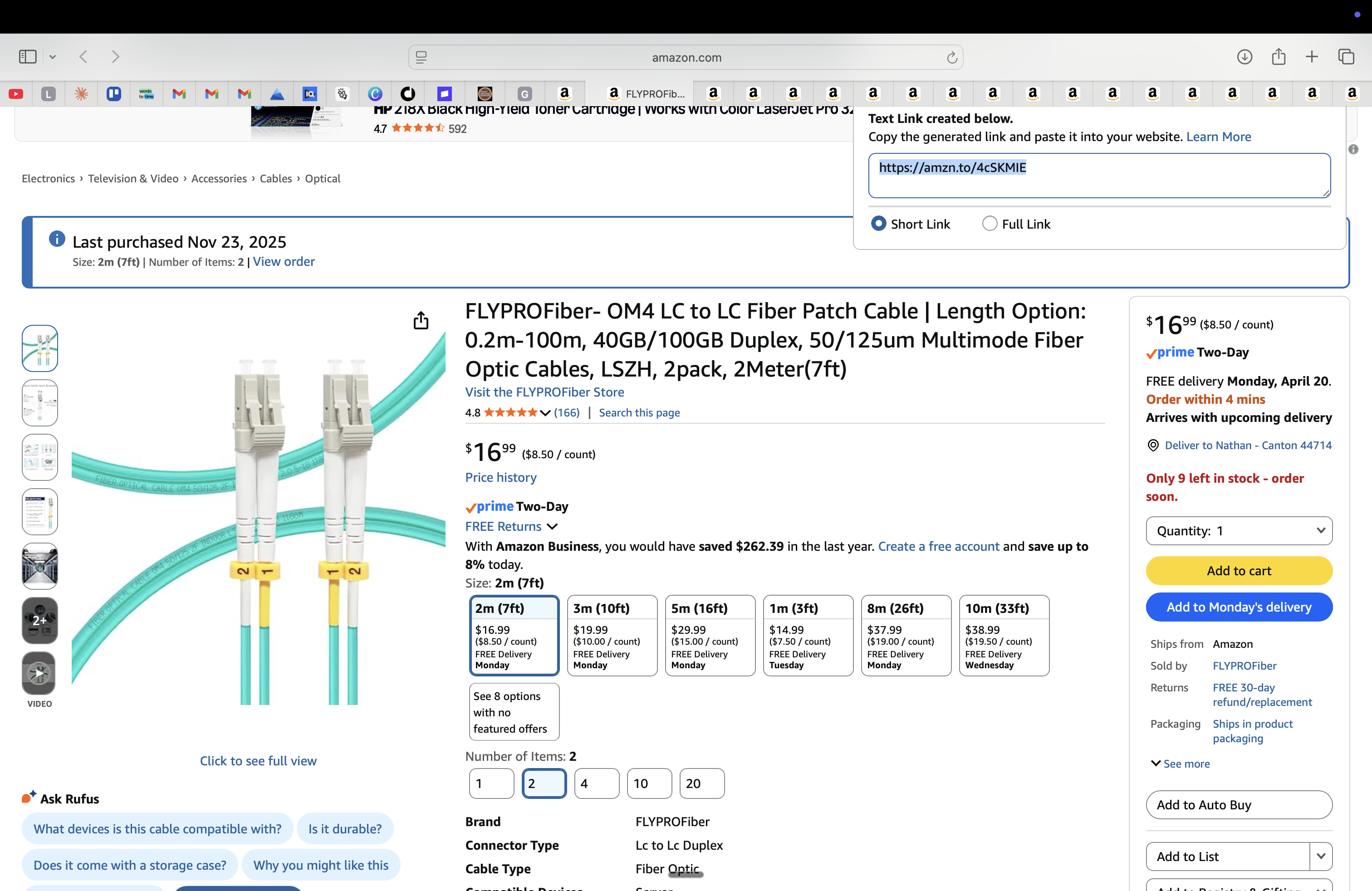Navigate to Cables breadcrumb
The width and height of the screenshot is (1372, 891).
(275, 178)
